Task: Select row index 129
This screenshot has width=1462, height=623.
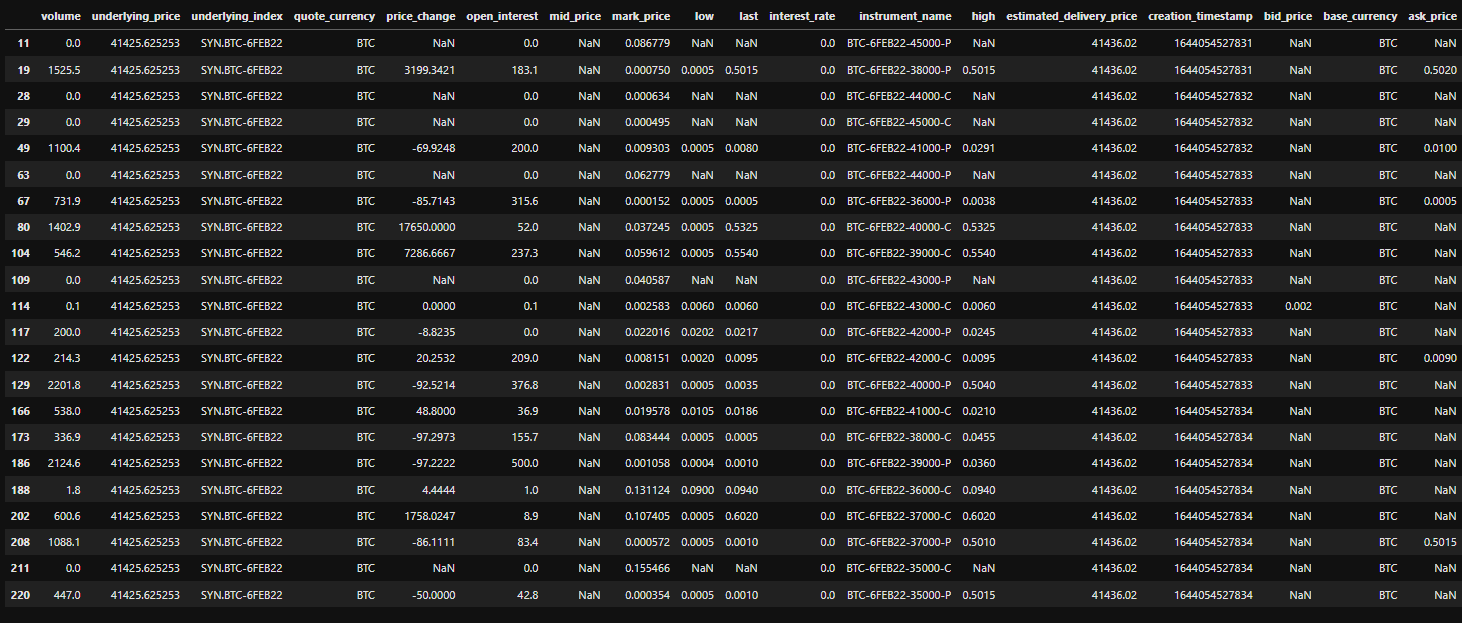Action: (x=20, y=385)
